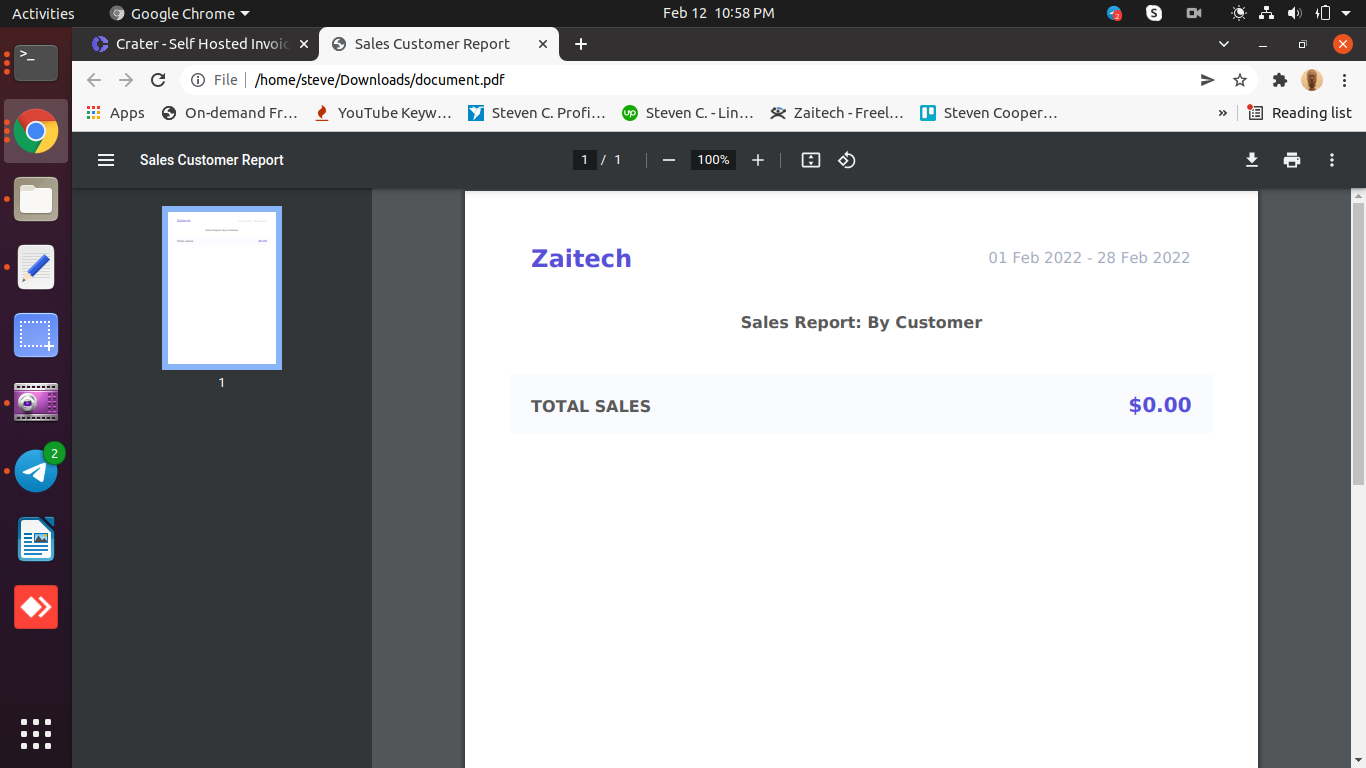
Task: Show all applications grid
Action: [36, 733]
